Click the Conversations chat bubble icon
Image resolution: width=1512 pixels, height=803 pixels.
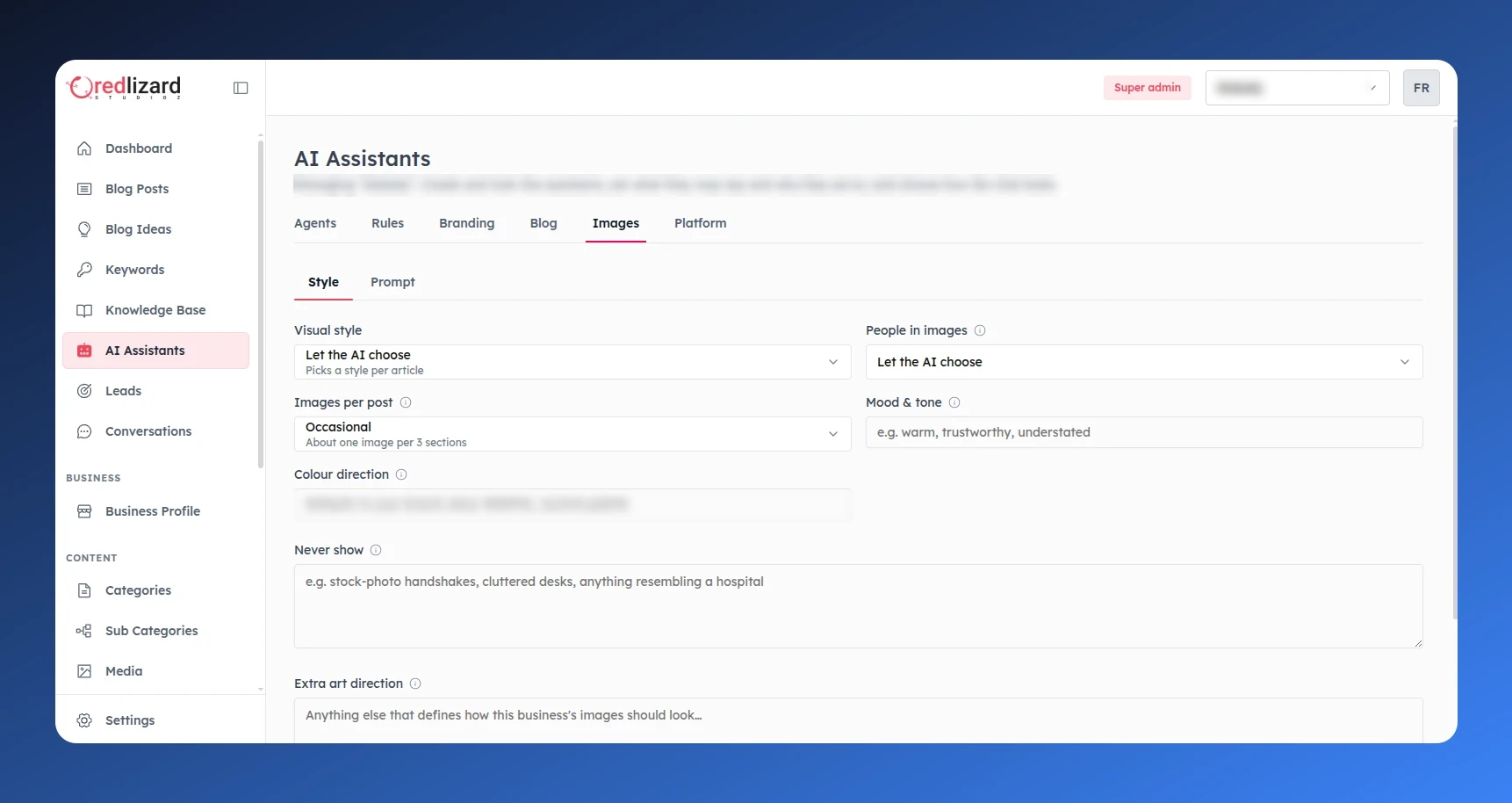[x=84, y=431]
